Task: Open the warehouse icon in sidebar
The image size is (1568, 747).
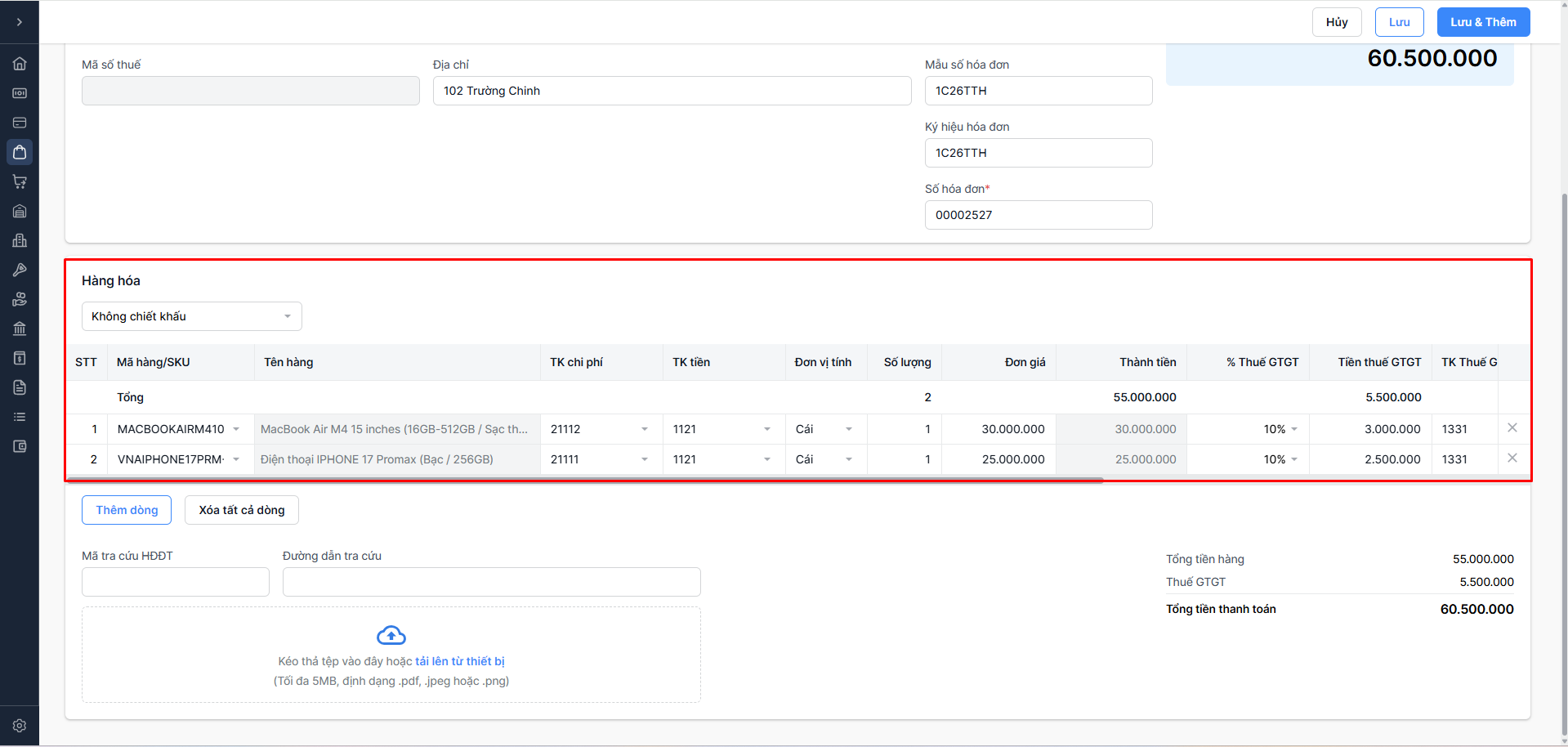Action: click(x=20, y=211)
